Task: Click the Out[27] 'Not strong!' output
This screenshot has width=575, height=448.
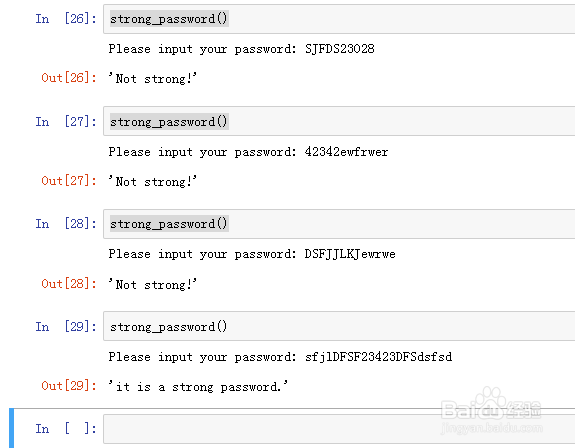Action: click(x=153, y=181)
